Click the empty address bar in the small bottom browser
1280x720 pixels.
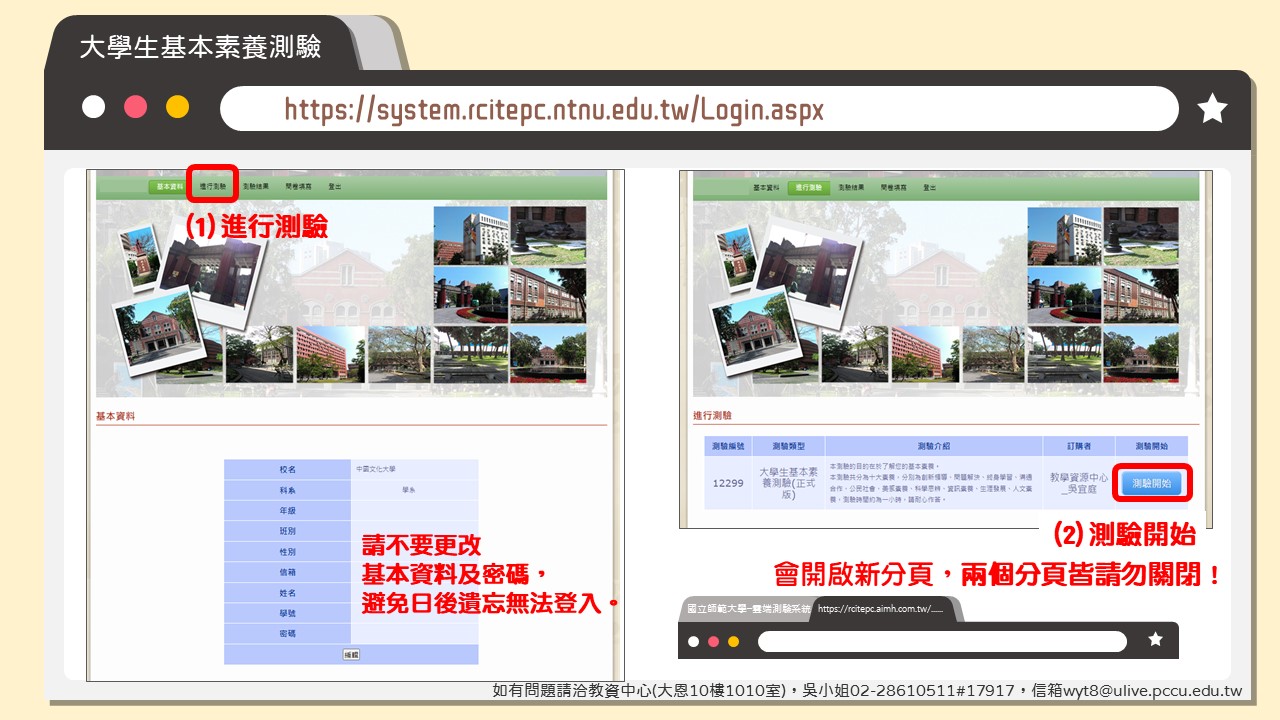pos(942,641)
